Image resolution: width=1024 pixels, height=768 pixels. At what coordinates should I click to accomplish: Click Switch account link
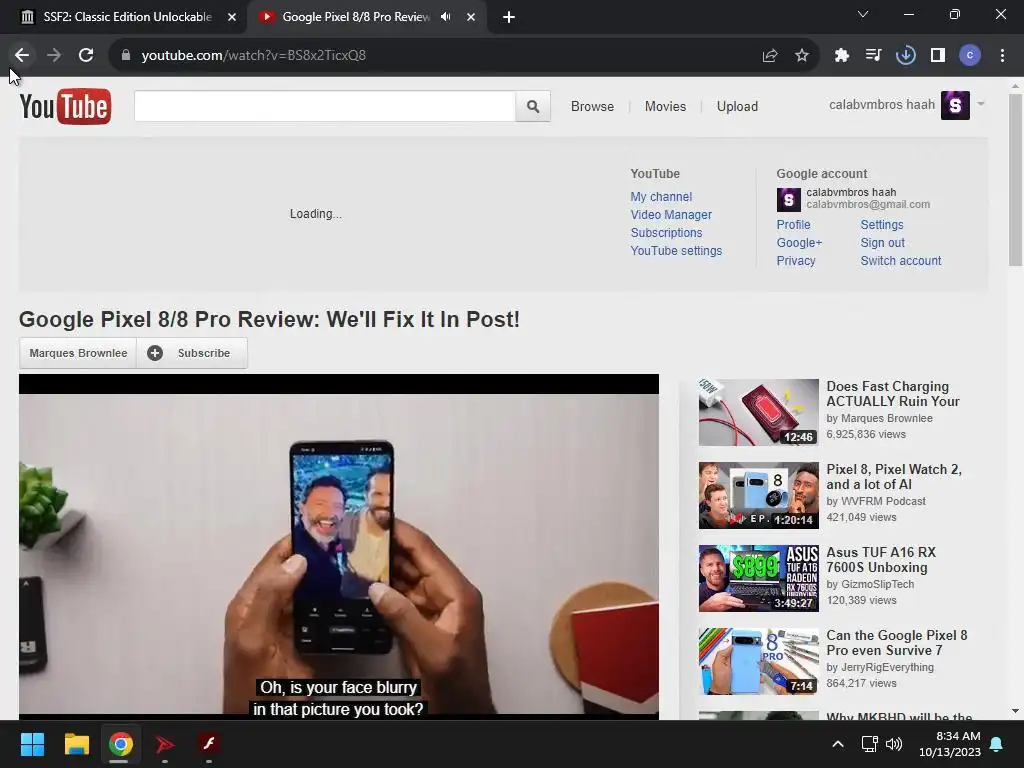pos(901,261)
